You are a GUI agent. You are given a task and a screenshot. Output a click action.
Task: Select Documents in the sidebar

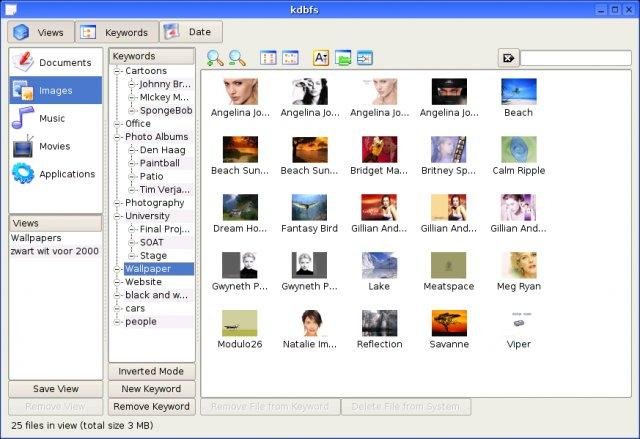[x=56, y=62]
